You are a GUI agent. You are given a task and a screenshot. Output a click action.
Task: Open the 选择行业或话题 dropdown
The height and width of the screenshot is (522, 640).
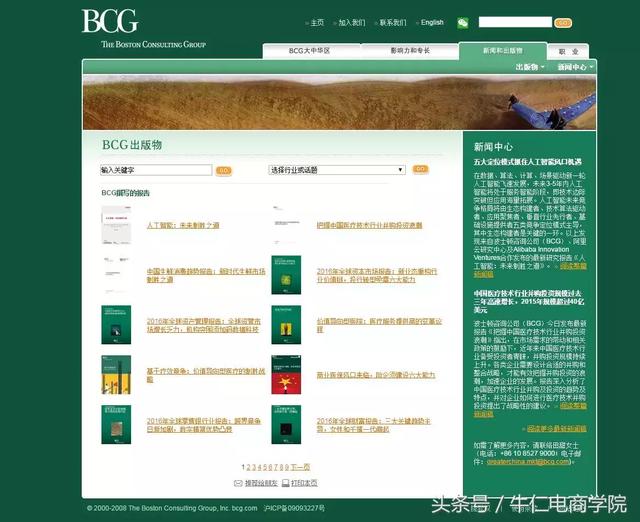337,170
